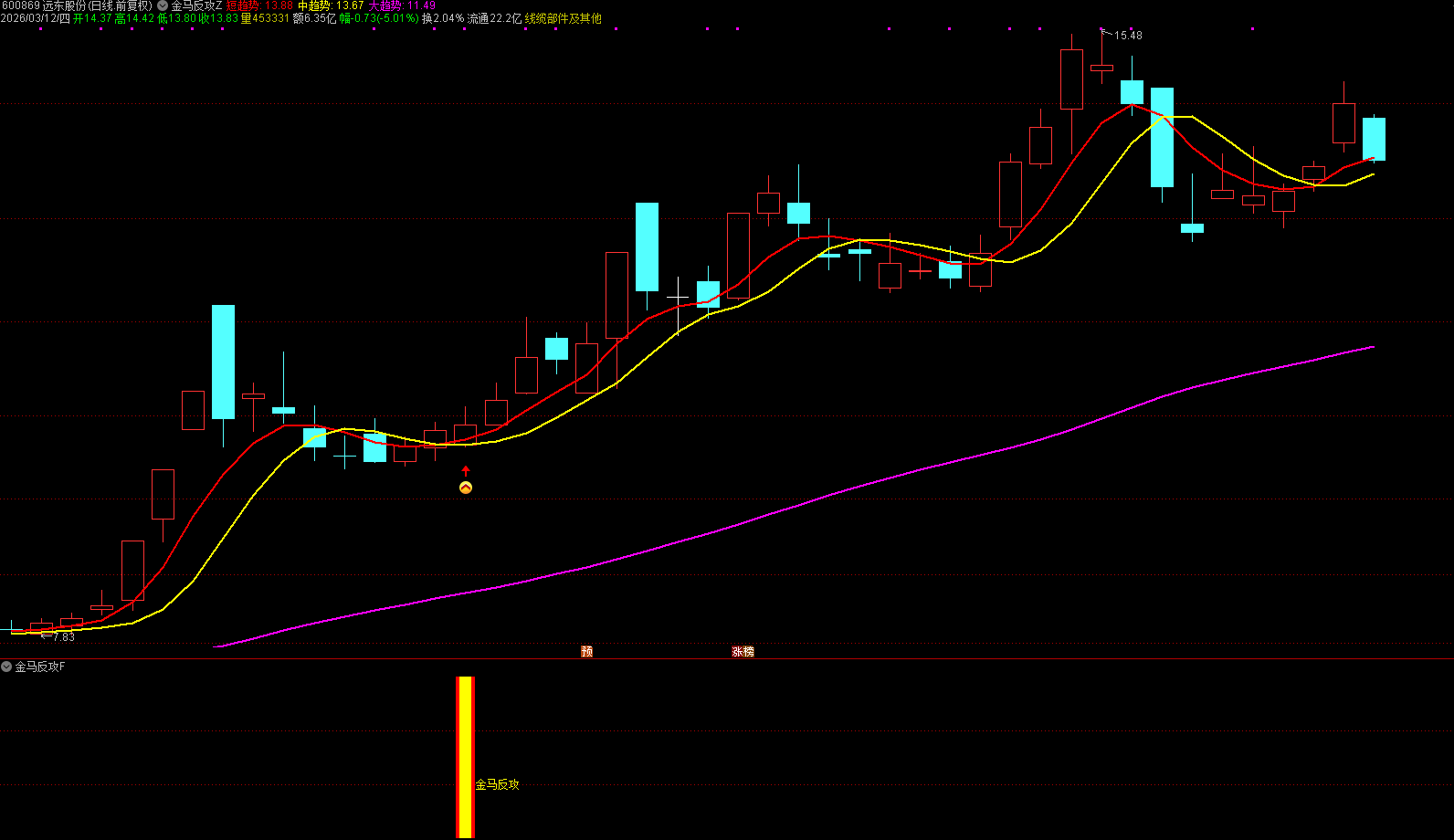Open the 涨榜 marker on the timeline
1454x840 pixels.
(x=743, y=651)
